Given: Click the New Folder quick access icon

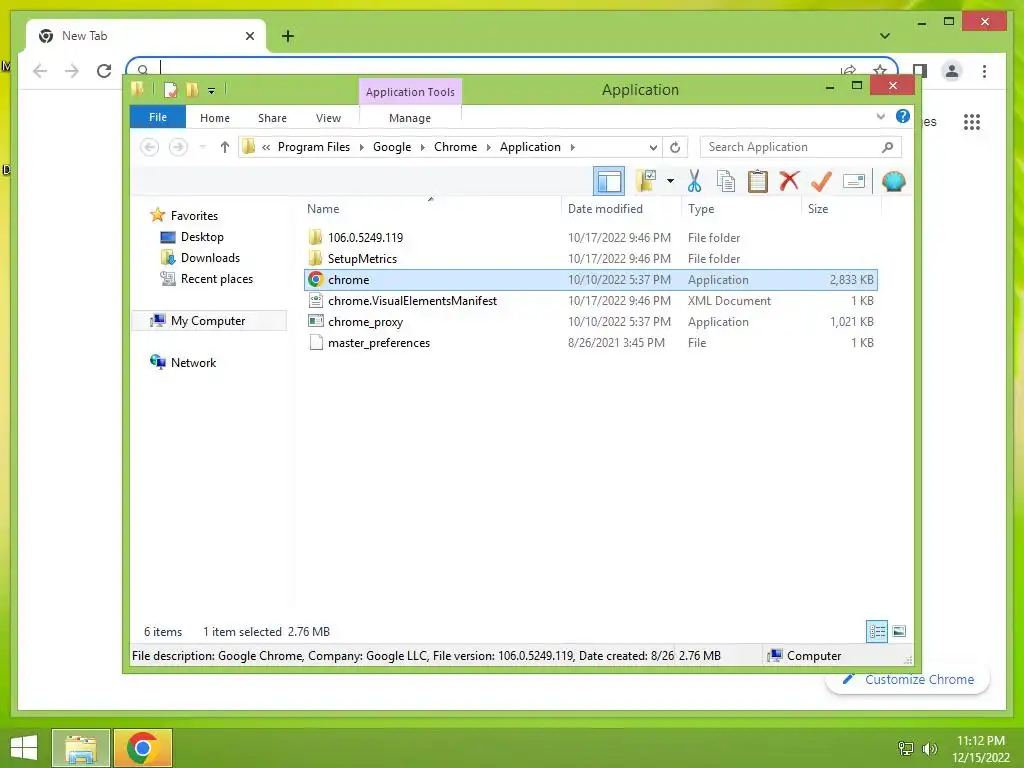Looking at the screenshot, I should pos(192,90).
